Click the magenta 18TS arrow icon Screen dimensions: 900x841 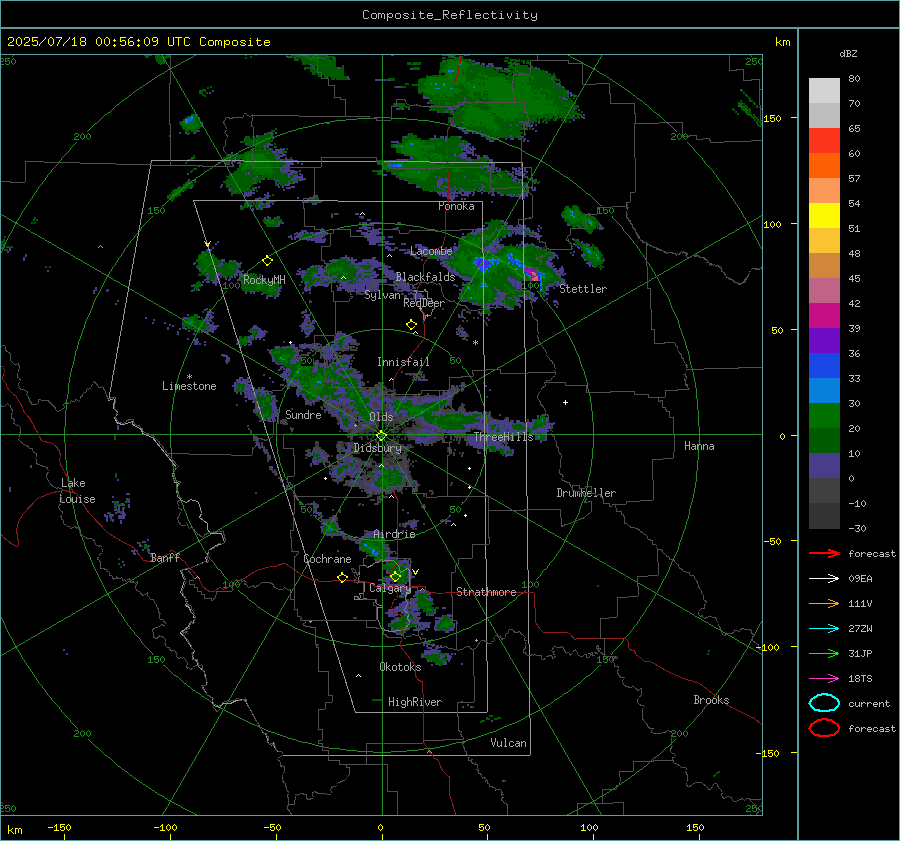click(824, 679)
